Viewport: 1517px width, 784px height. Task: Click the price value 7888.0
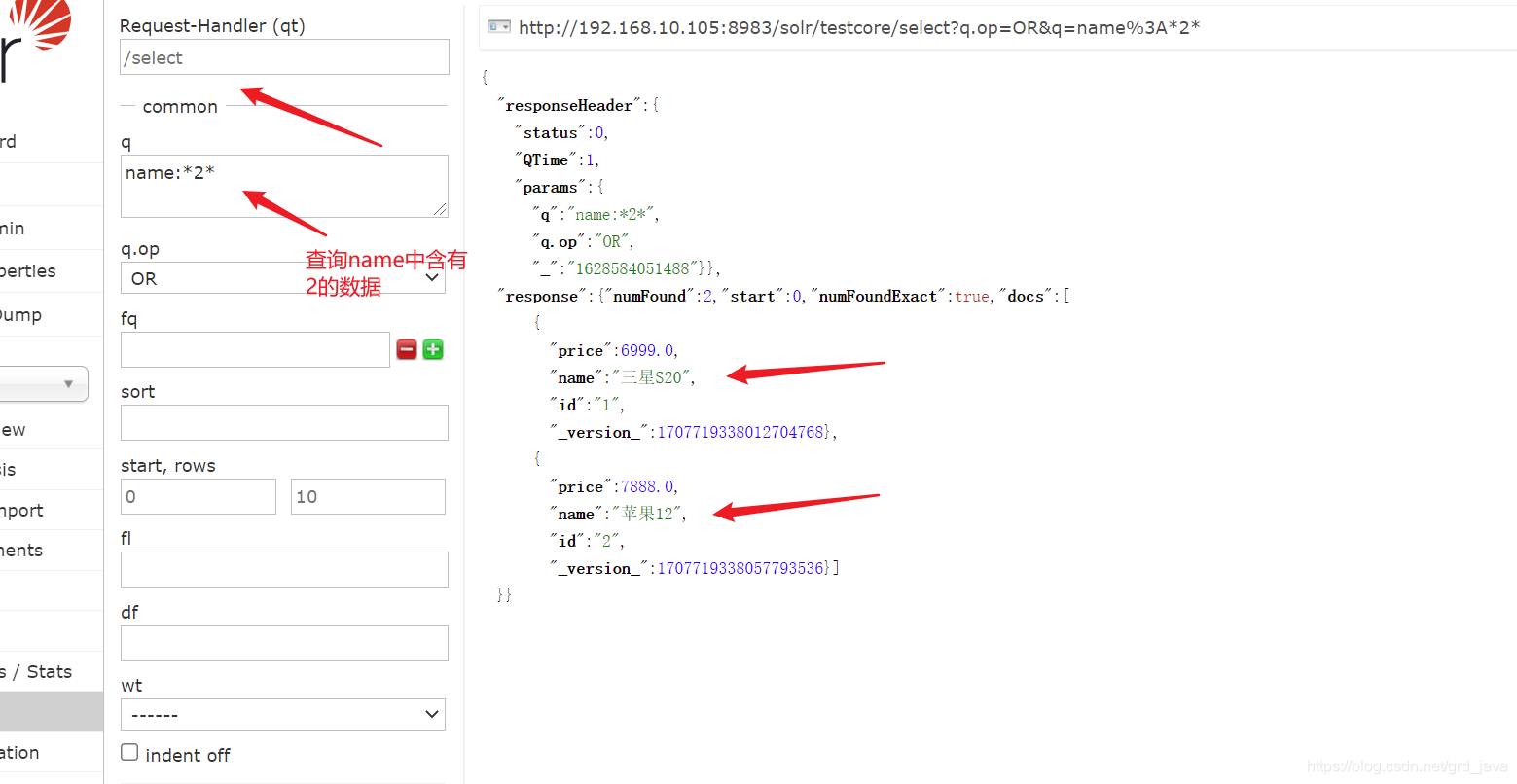[647, 486]
